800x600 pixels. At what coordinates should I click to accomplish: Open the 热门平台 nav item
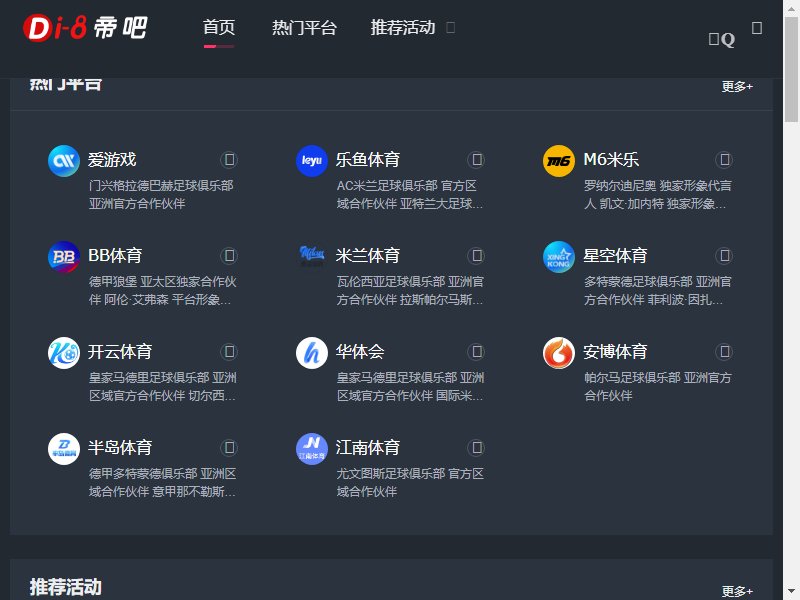click(x=304, y=28)
